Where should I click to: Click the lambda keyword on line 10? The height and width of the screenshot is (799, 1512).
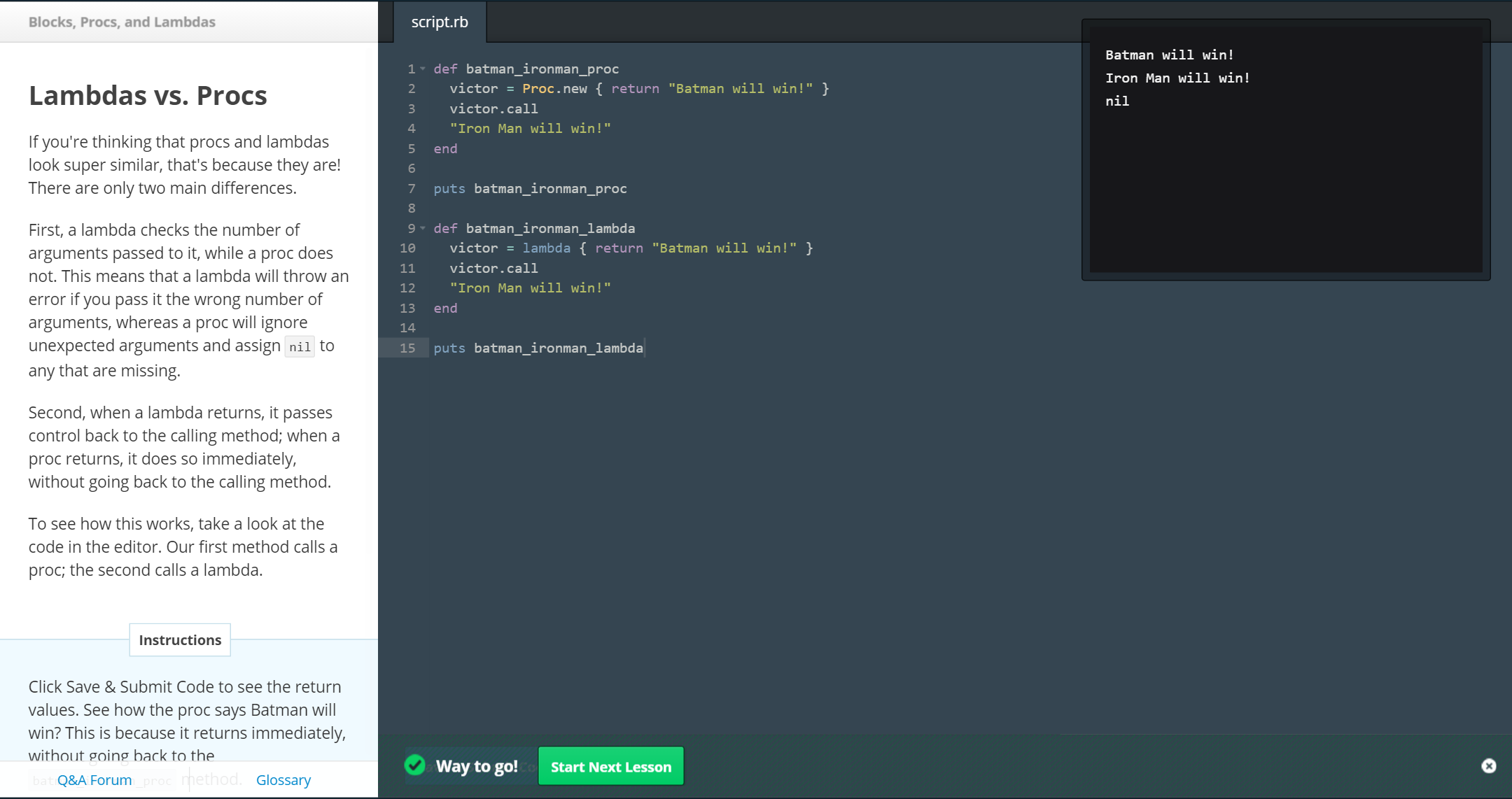[x=546, y=248]
